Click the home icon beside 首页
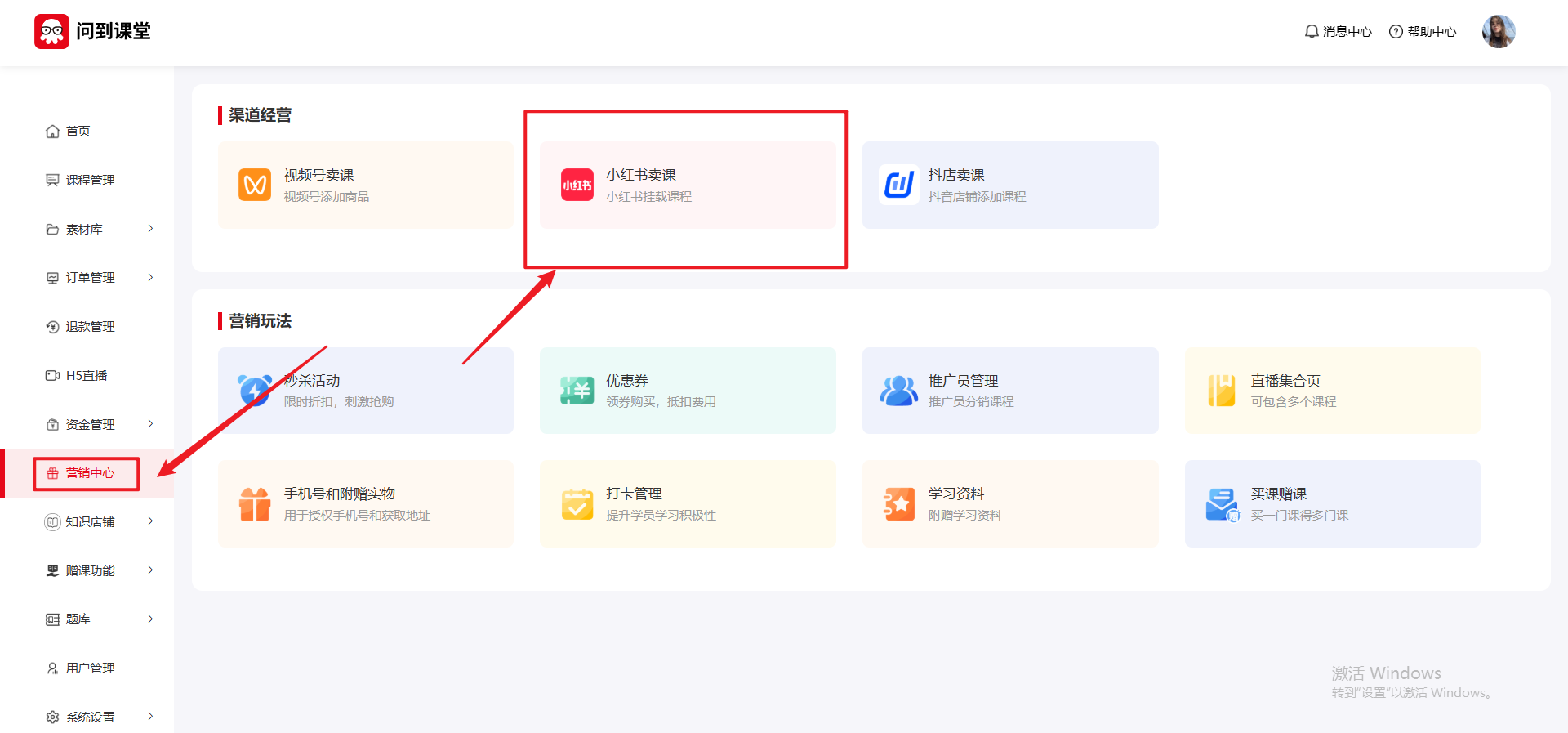 (52, 131)
